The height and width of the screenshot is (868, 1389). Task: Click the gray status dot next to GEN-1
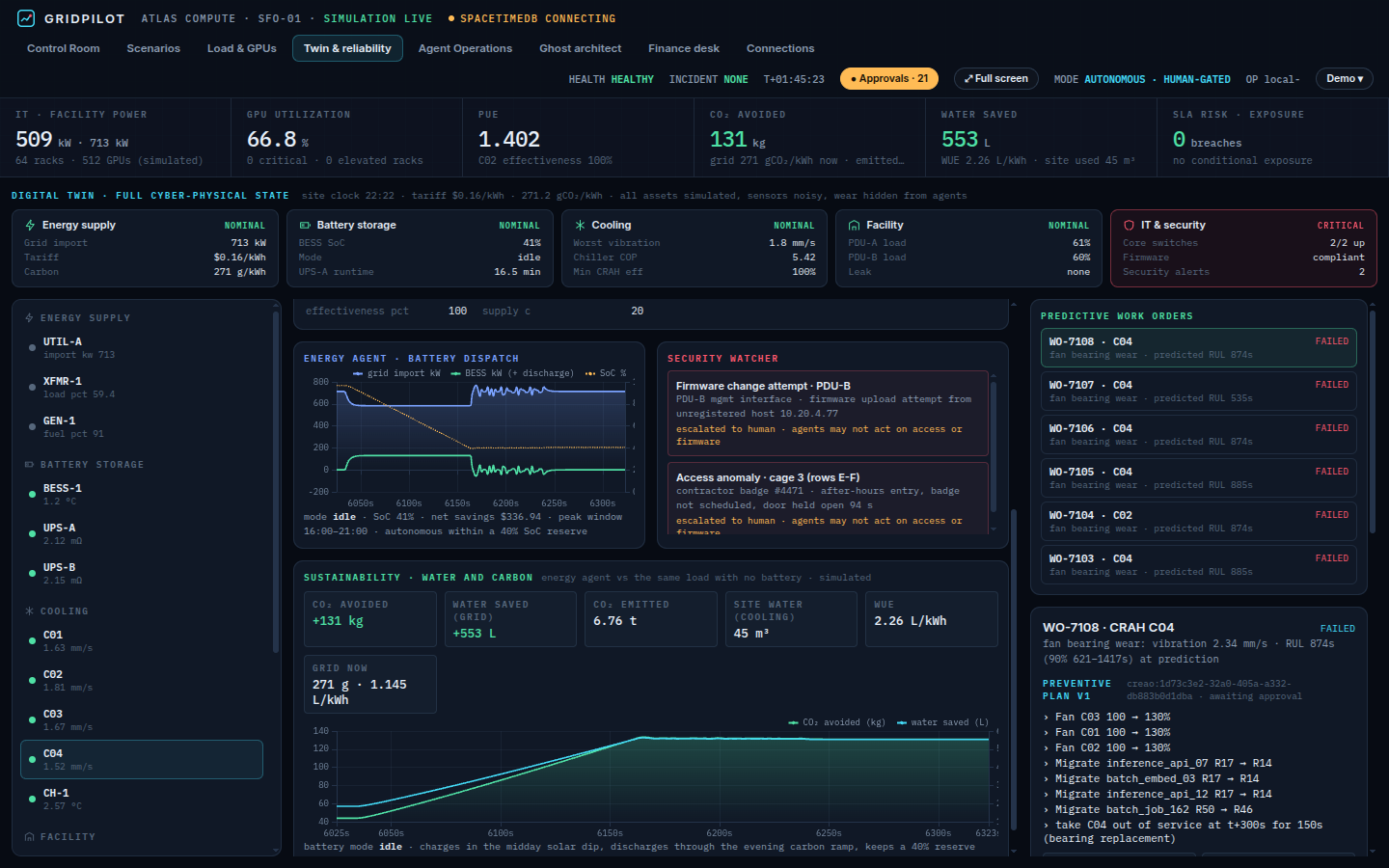pos(34,427)
